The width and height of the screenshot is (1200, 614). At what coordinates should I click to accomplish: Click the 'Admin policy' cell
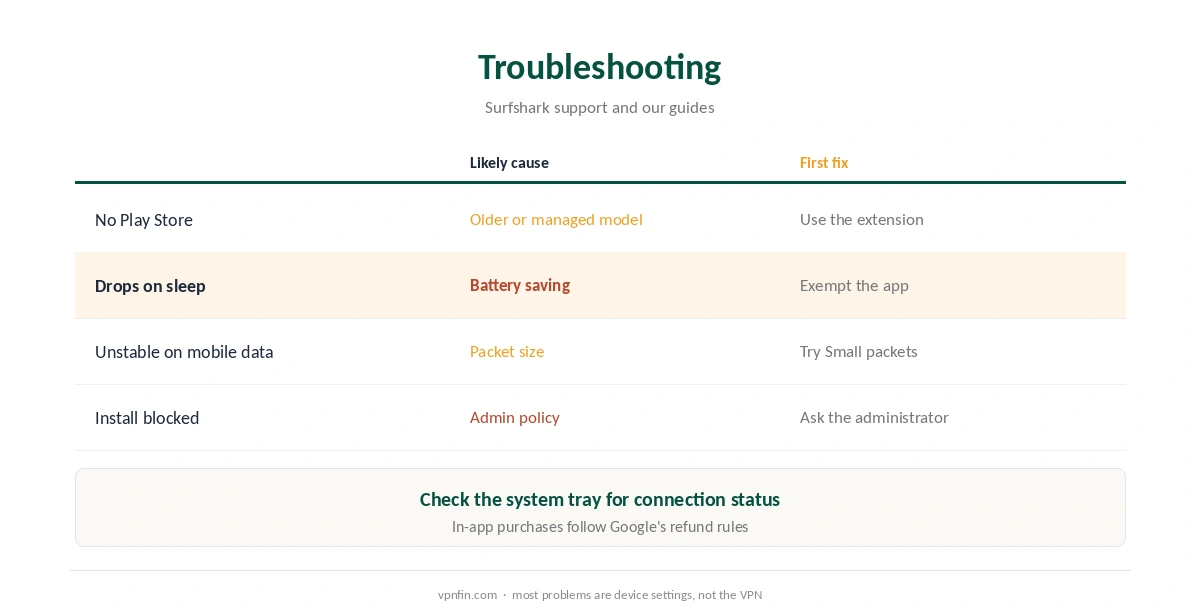(x=515, y=418)
